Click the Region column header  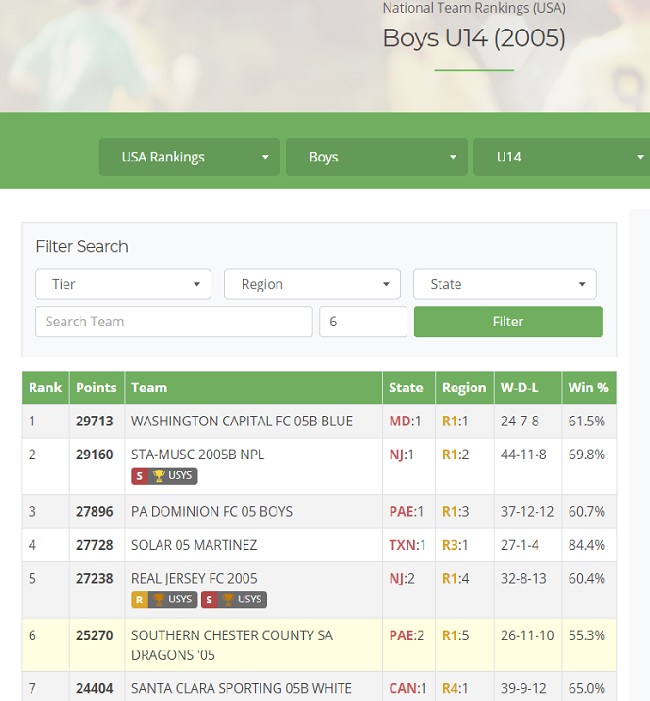(x=464, y=388)
